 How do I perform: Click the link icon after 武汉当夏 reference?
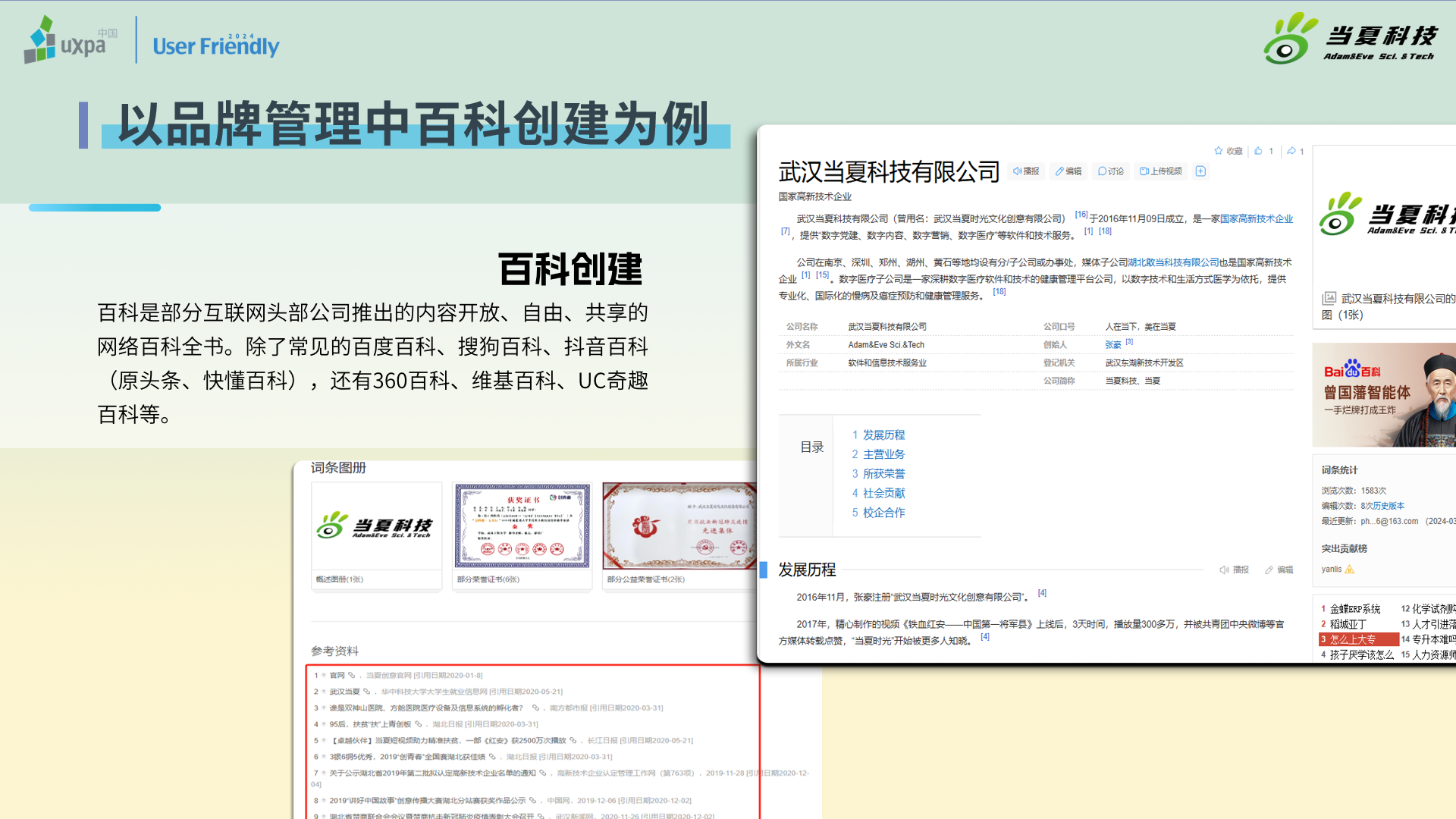(366, 692)
